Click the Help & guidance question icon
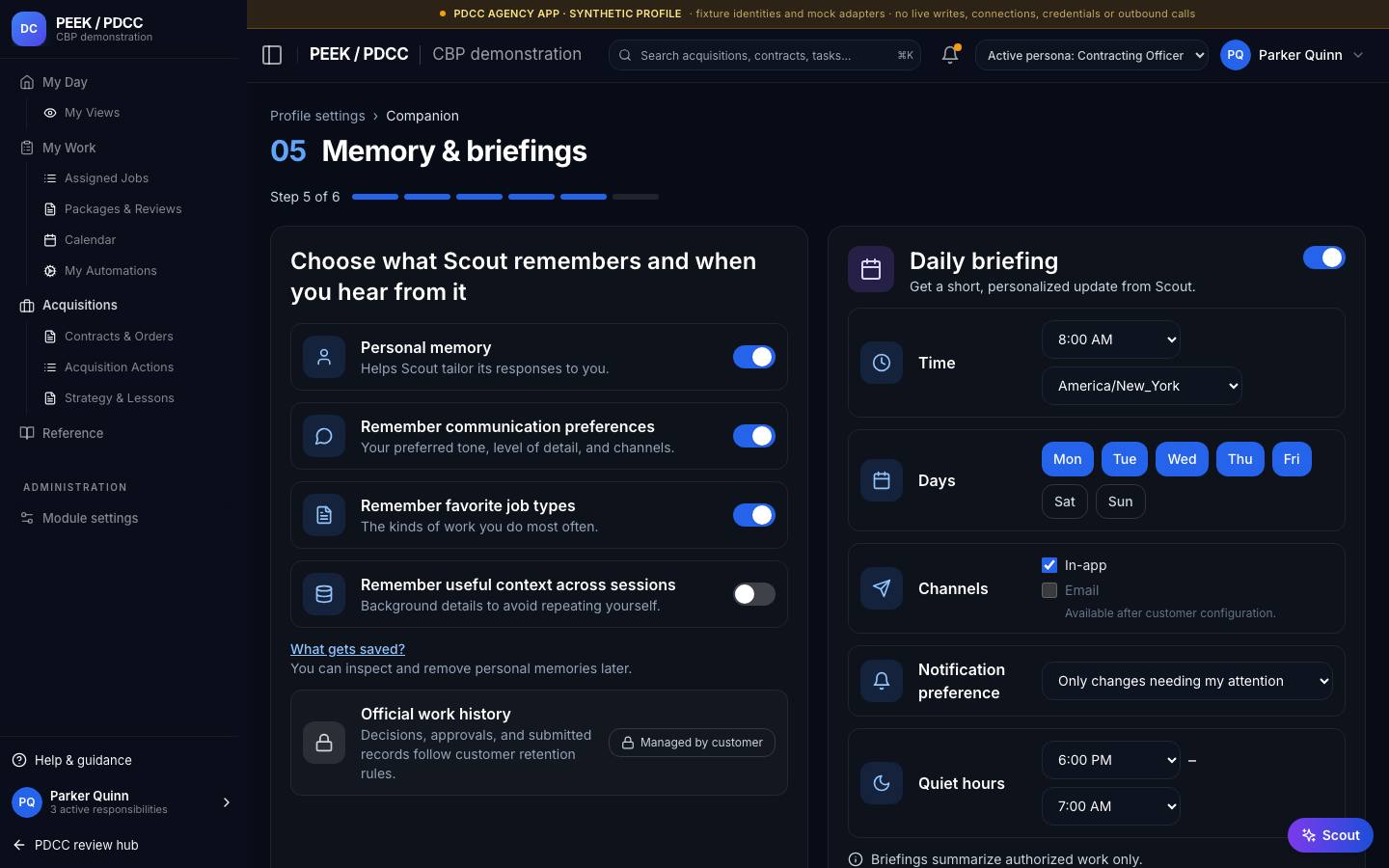The width and height of the screenshot is (1389, 868). click(x=19, y=760)
